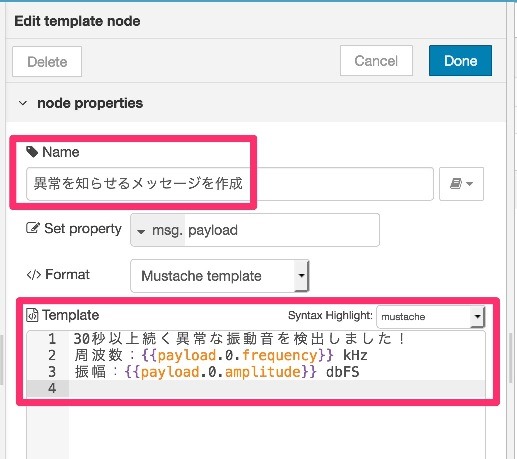Click the payload.0.amplitude mustache expression
This screenshot has height=459, width=517.
[x=221, y=372]
